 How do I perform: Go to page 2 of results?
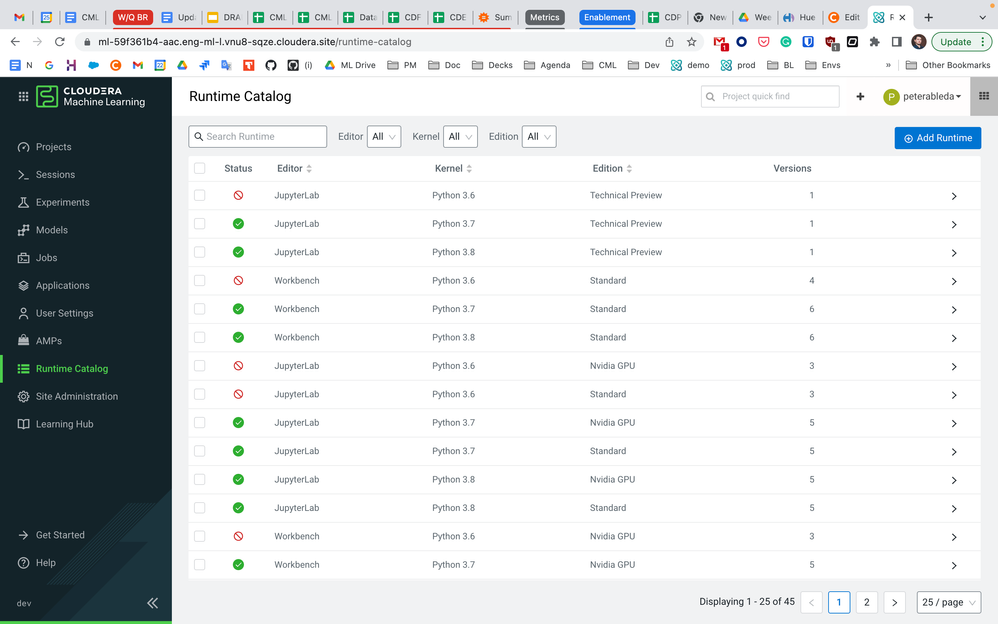click(x=867, y=602)
